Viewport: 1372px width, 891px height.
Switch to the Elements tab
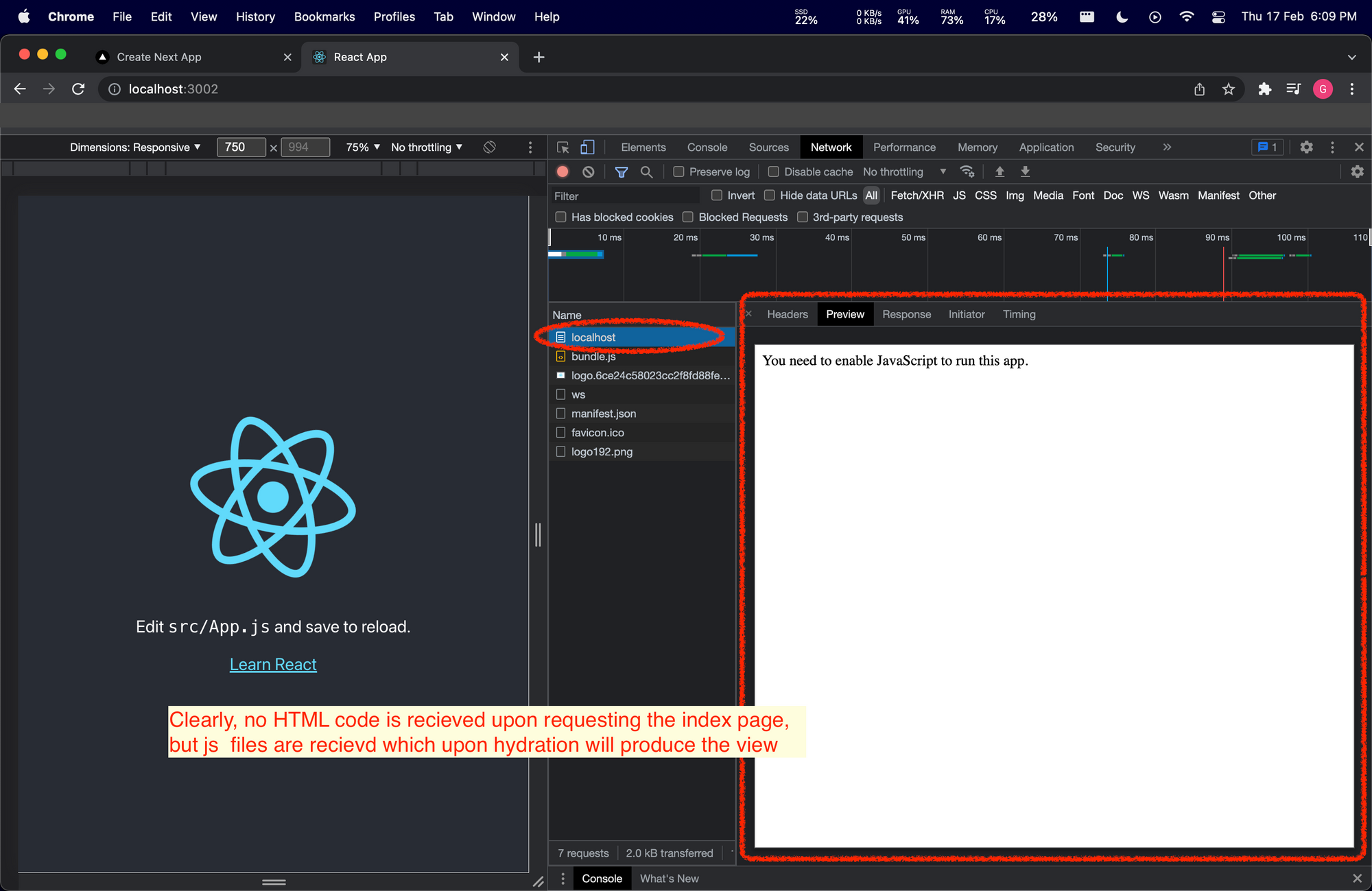[x=643, y=147]
